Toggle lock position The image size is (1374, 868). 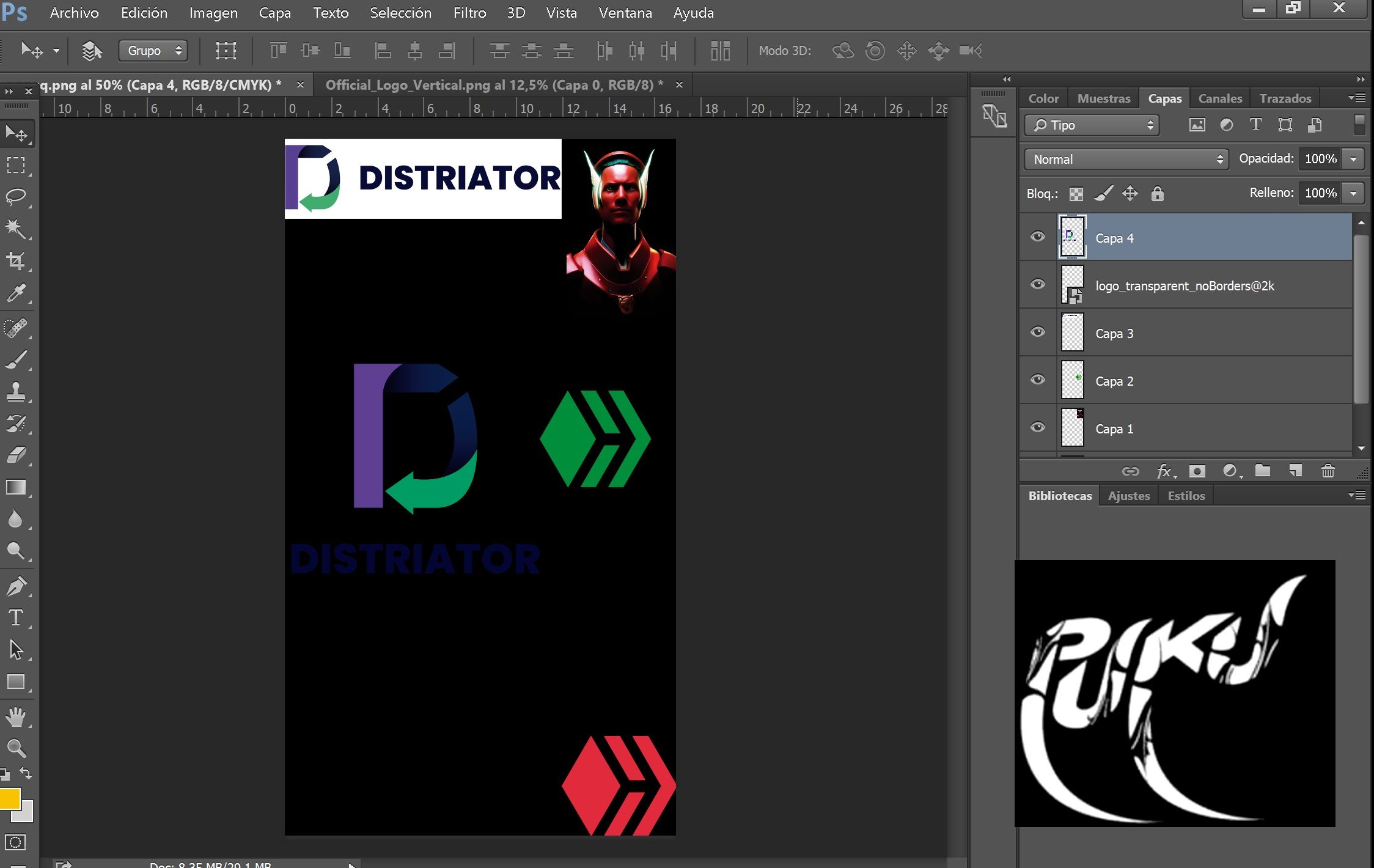(1130, 194)
